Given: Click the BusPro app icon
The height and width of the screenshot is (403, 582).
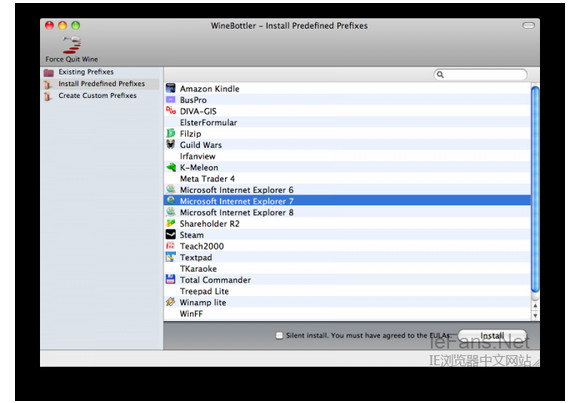Looking at the screenshot, I should 170,99.
